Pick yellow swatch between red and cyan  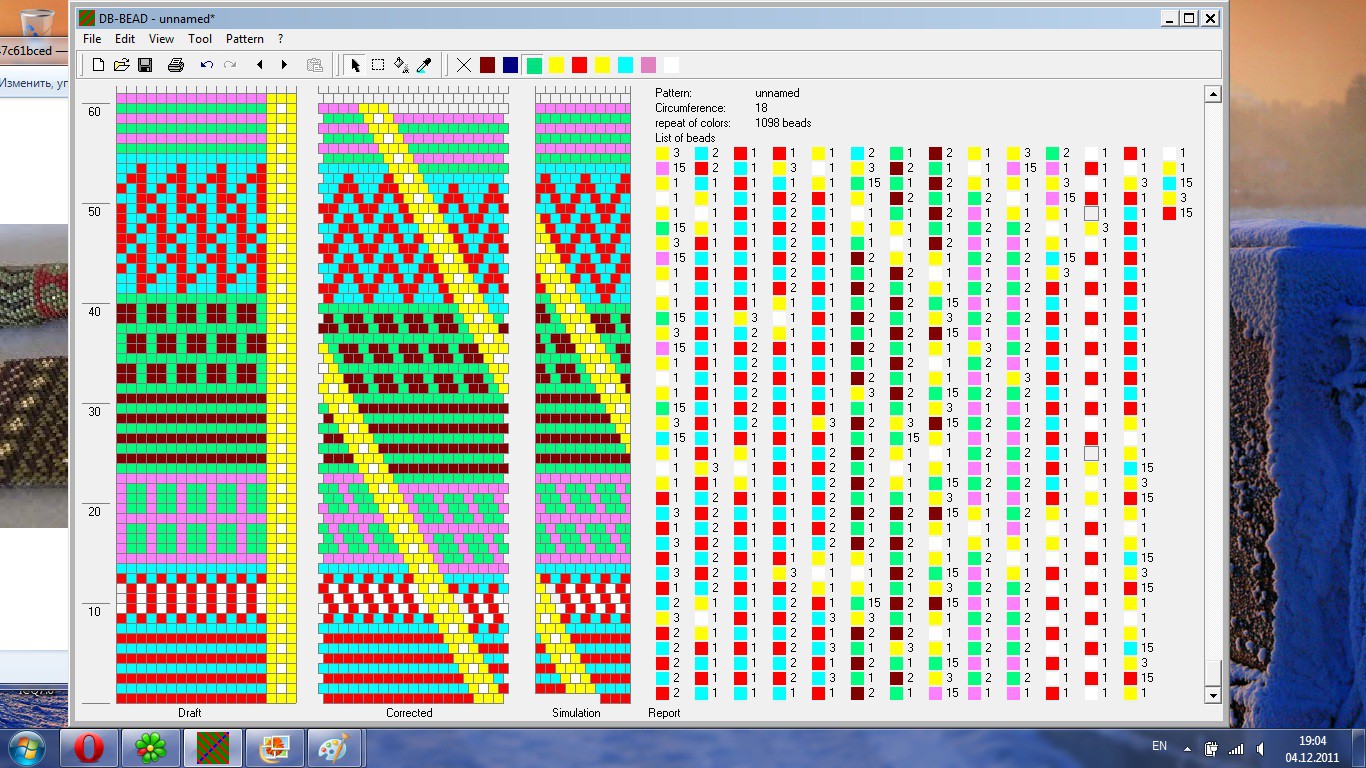click(602, 65)
